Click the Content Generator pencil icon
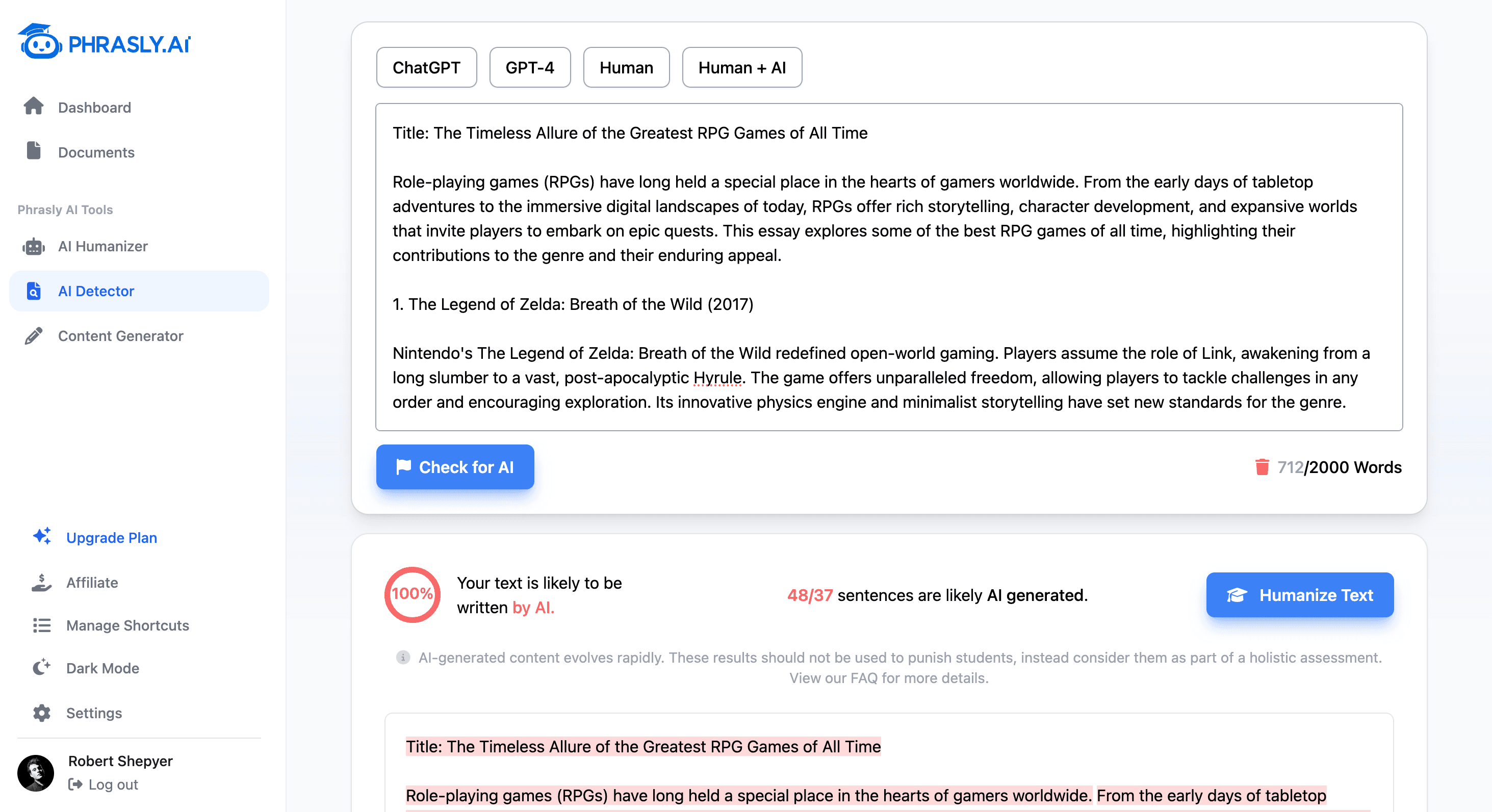This screenshot has height=812, width=1492. 34,336
